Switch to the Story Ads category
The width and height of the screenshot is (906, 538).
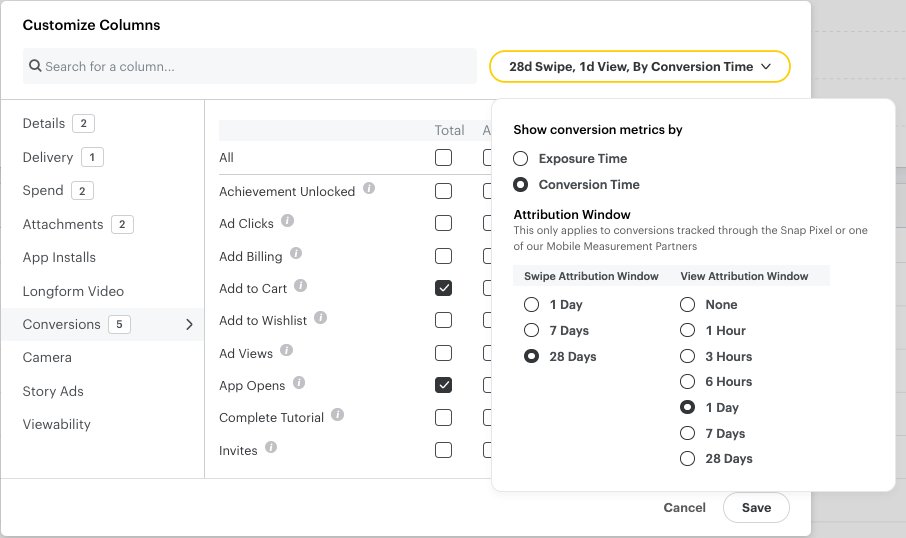pos(53,391)
